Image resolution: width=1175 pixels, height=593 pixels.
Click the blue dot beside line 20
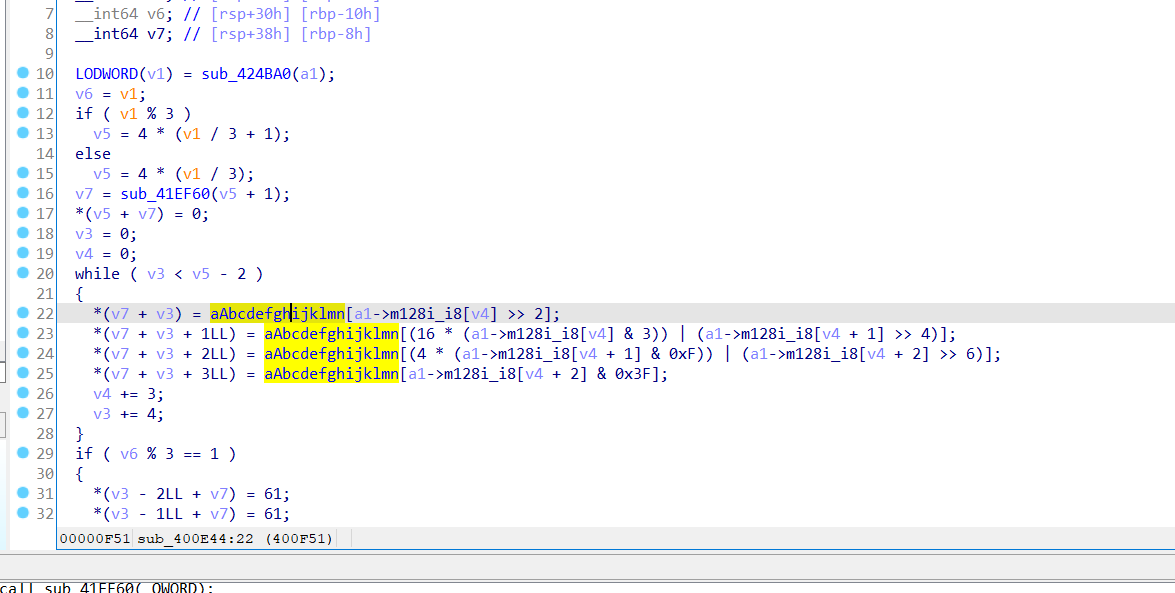pyautogui.click(x=22, y=273)
